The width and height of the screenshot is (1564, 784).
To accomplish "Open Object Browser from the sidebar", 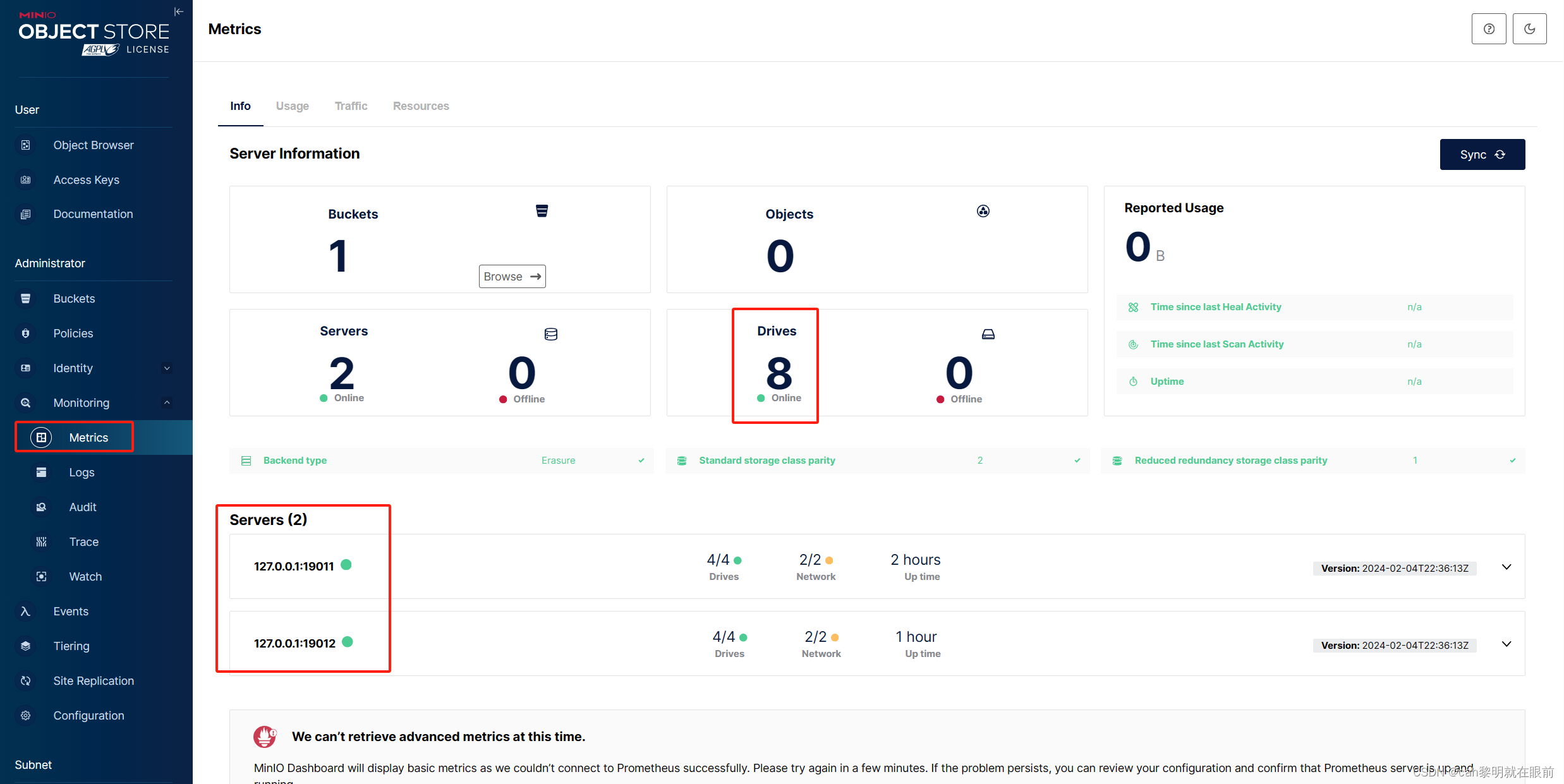I will click(93, 145).
